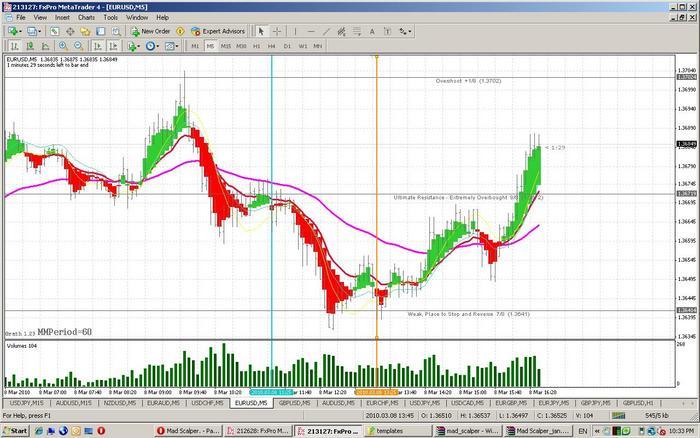Select the Fibonacci Retracement tool
This screenshot has height=438, width=700.
[x=357, y=31]
